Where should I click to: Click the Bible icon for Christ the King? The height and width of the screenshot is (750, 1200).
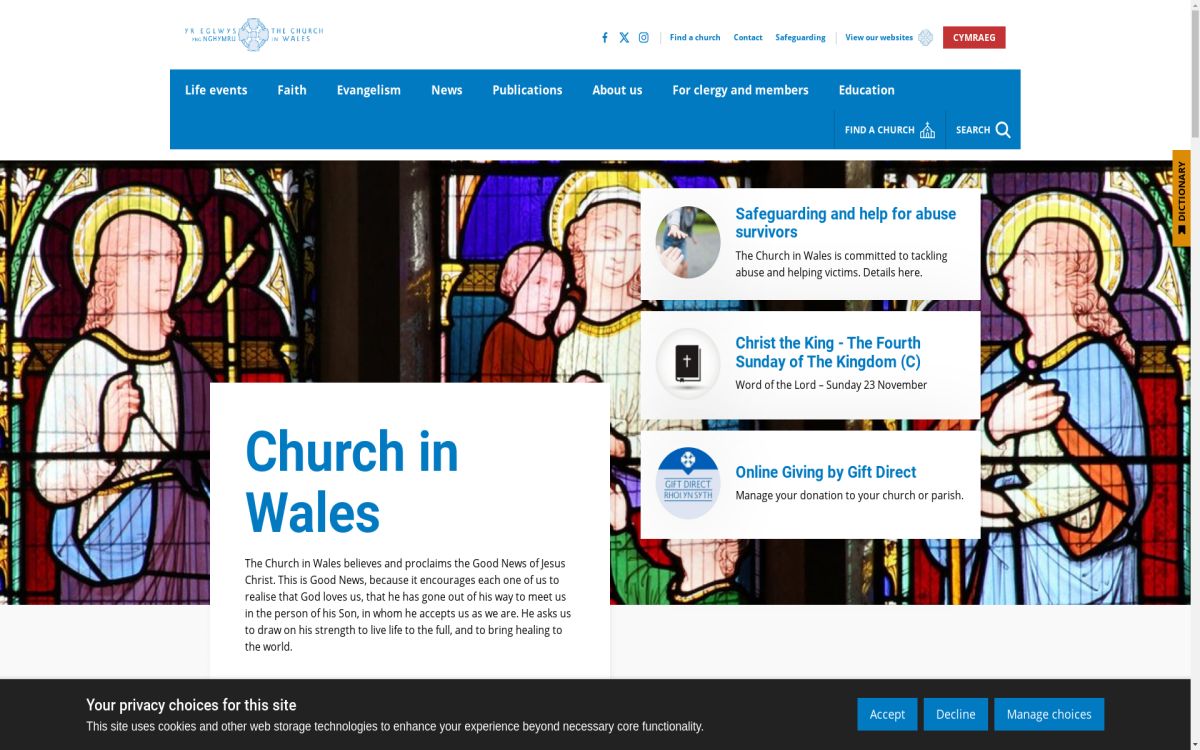tap(688, 363)
